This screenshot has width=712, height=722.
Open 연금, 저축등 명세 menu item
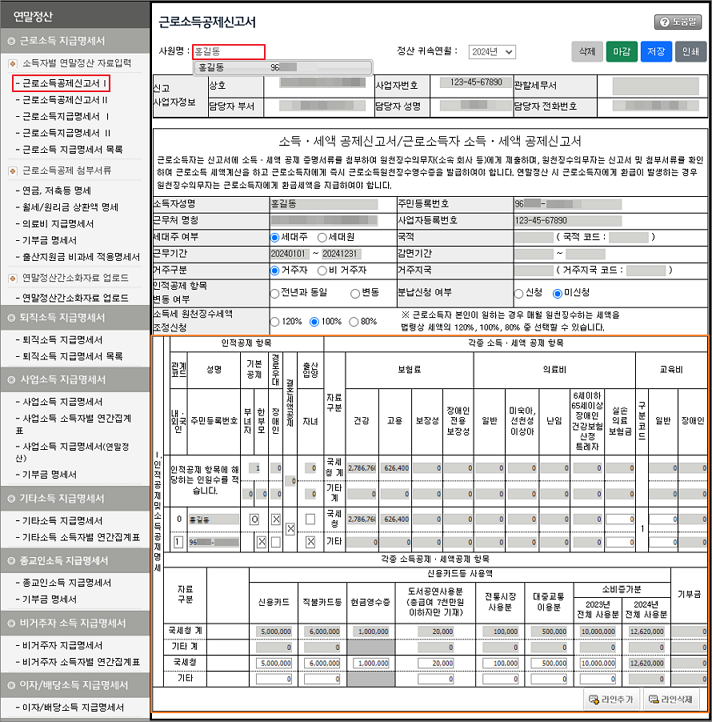(x=57, y=191)
